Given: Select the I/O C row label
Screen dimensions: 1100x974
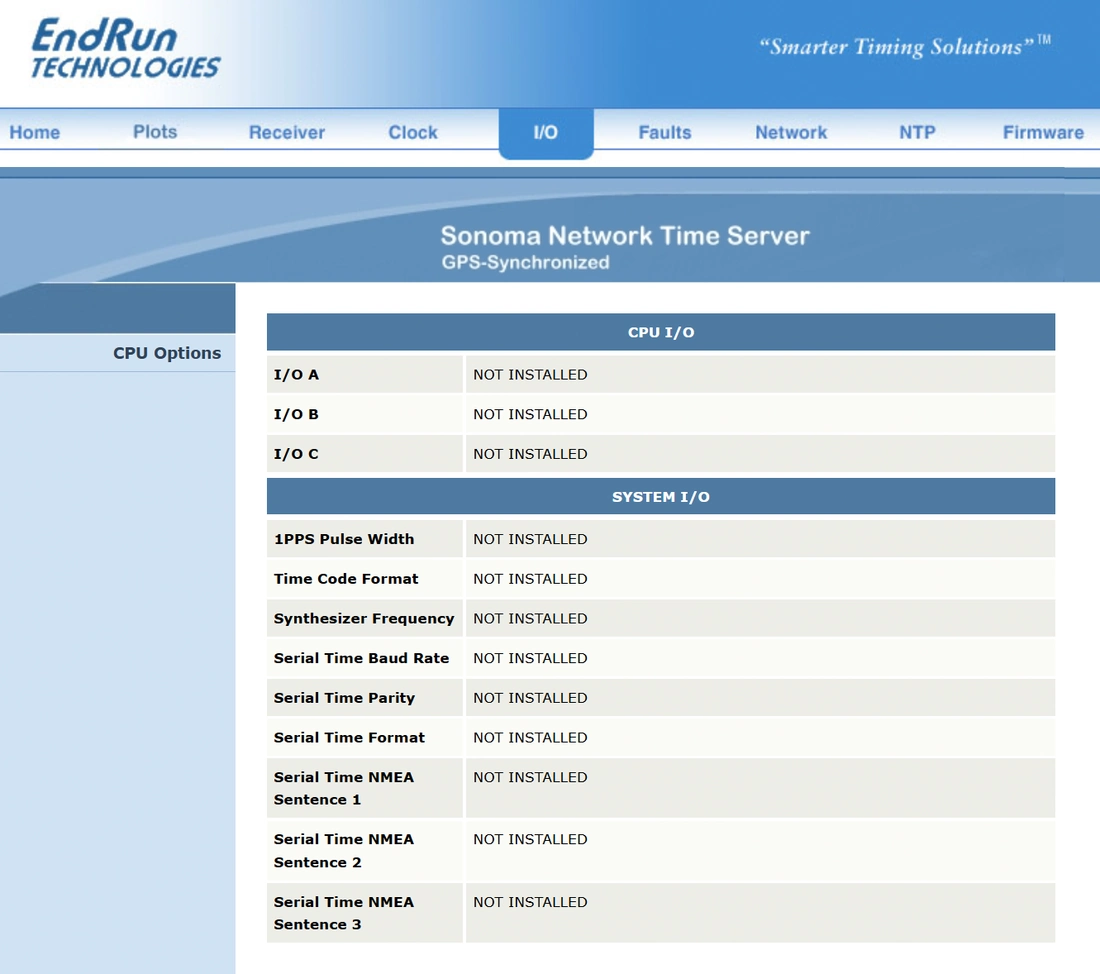Looking at the screenshot, I should [x=296, y=454].
